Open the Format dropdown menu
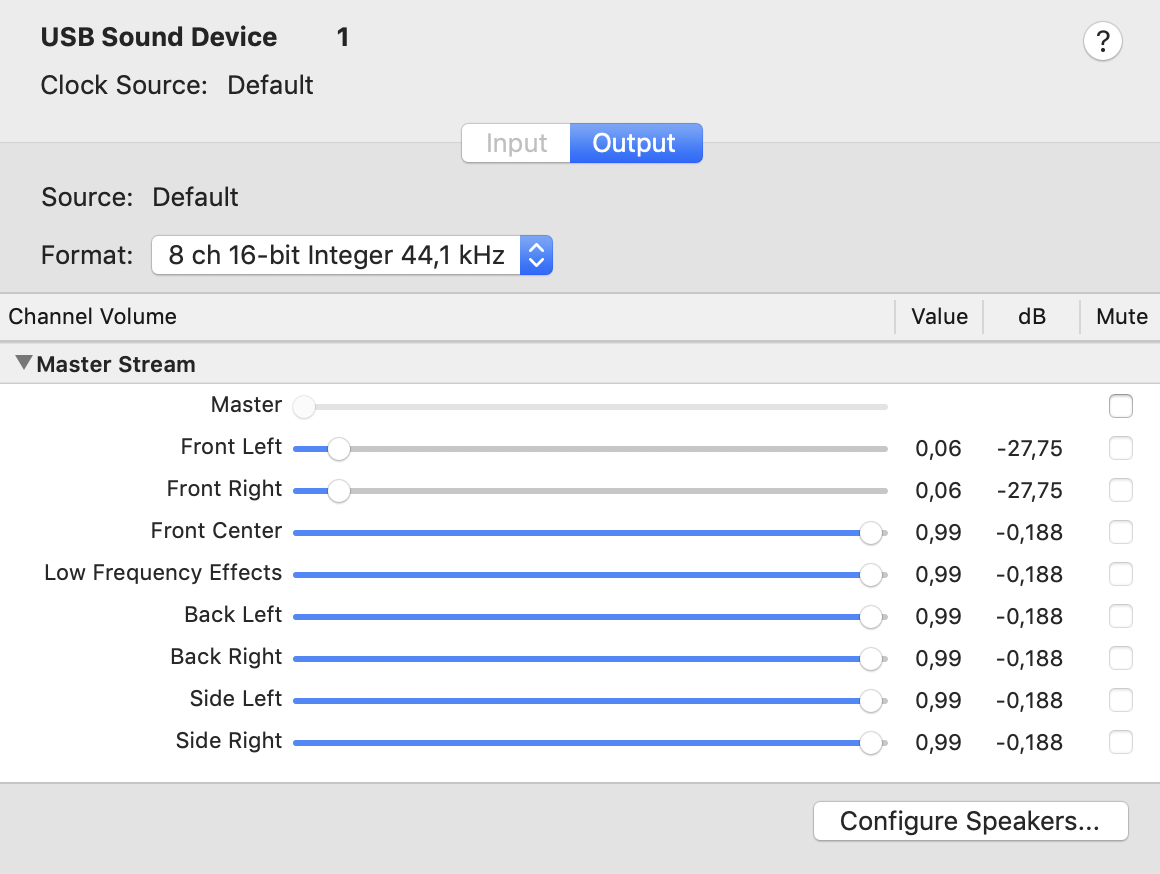The width and height of the screenshot is (1160, 874). click(x=352, y=255)
